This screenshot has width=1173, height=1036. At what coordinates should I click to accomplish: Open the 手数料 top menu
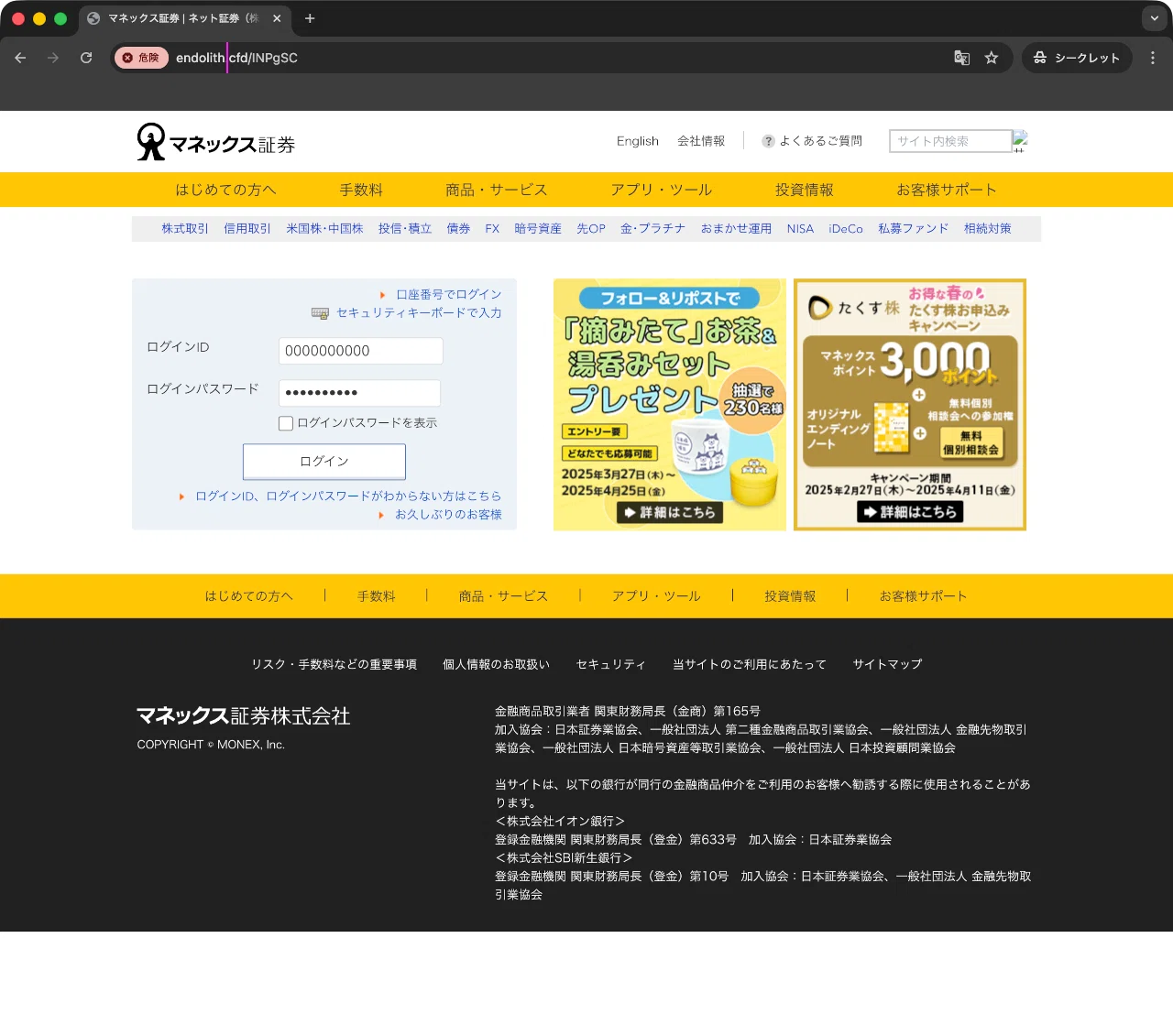point(361,190)
